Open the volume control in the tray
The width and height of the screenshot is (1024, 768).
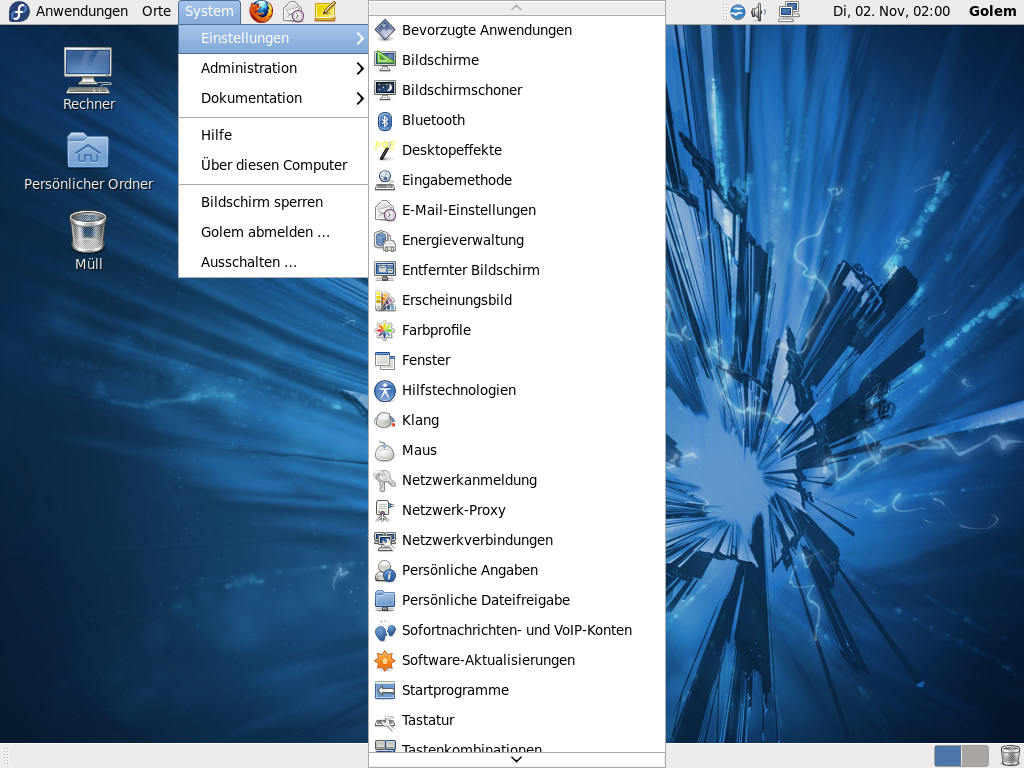(x=757, y=12)
